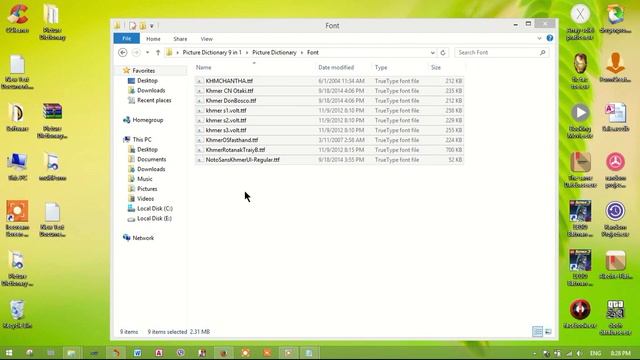Click the Favorites star in the navigation pane
Image resolution: width=640 pixels, height=360 pixels.
pos(126,71)
